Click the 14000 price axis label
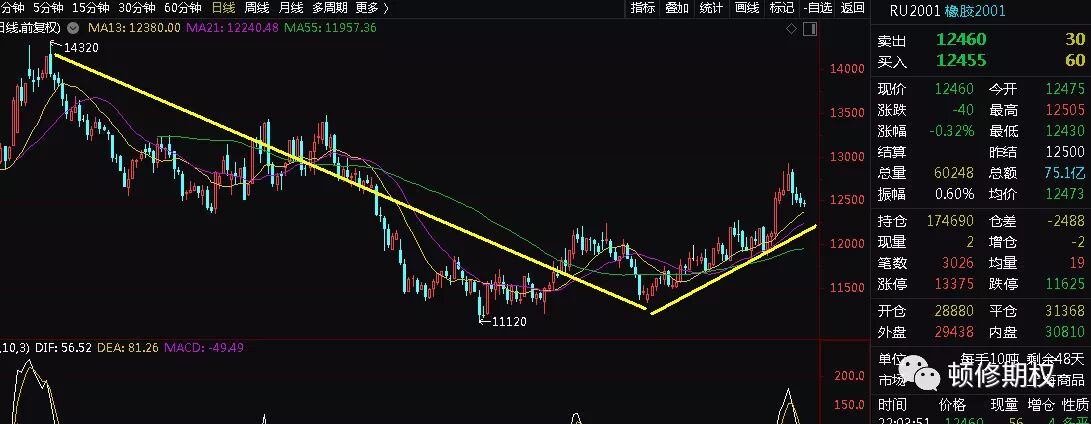The height and width of the screenshot is (424, 1091). [x=847, y=69]
